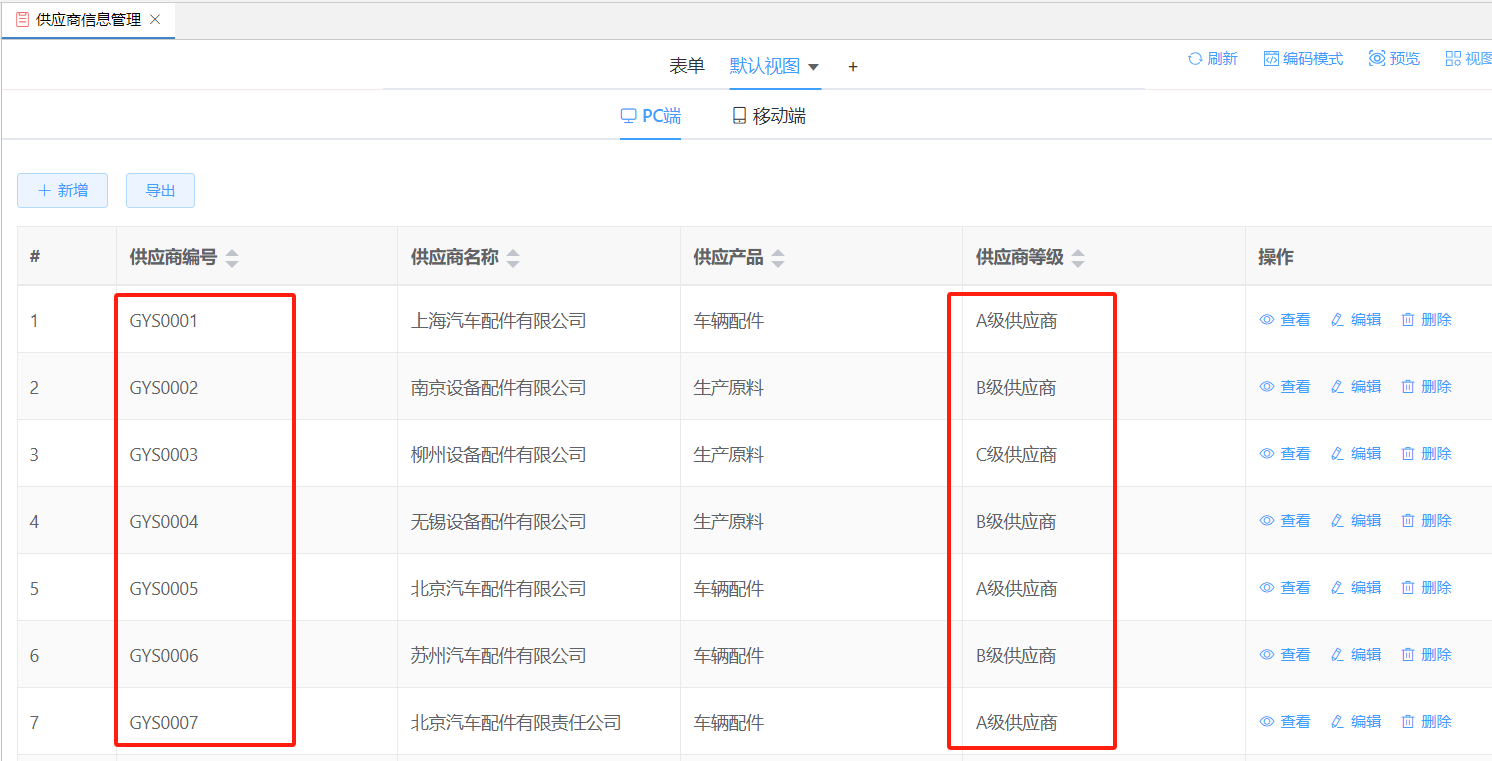
Task: Select the 南京设备配件有限公司 cell
Action: click(x=498, y=388)
